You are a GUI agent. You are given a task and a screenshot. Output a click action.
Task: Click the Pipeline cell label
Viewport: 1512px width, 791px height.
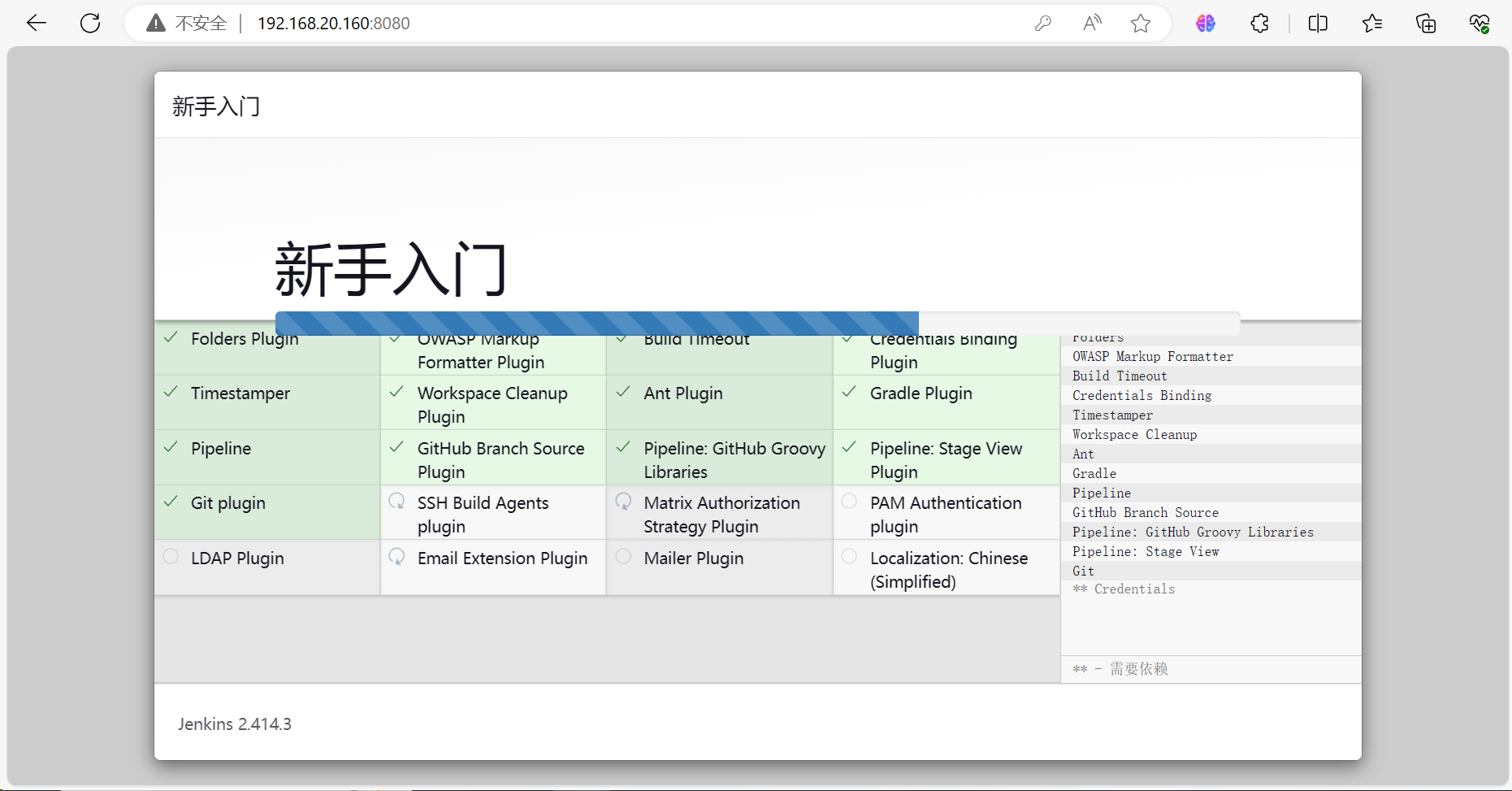coord(221,449)
